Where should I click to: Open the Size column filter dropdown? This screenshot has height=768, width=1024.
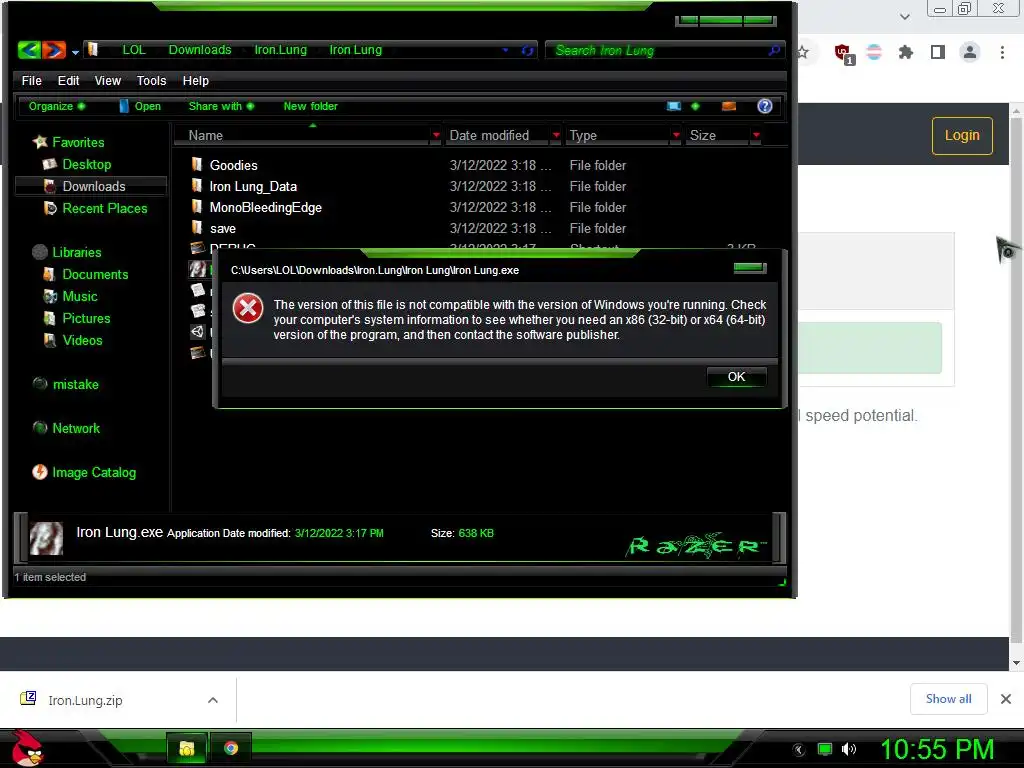[756, 135]
